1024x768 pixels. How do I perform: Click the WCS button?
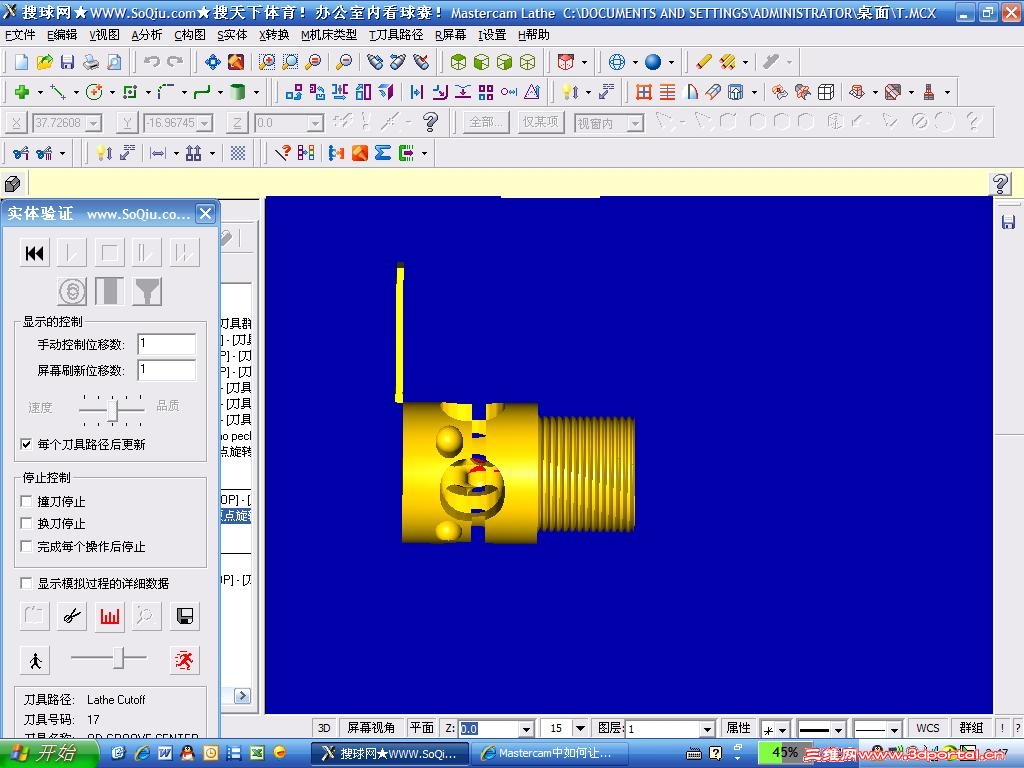coord(928,728)
